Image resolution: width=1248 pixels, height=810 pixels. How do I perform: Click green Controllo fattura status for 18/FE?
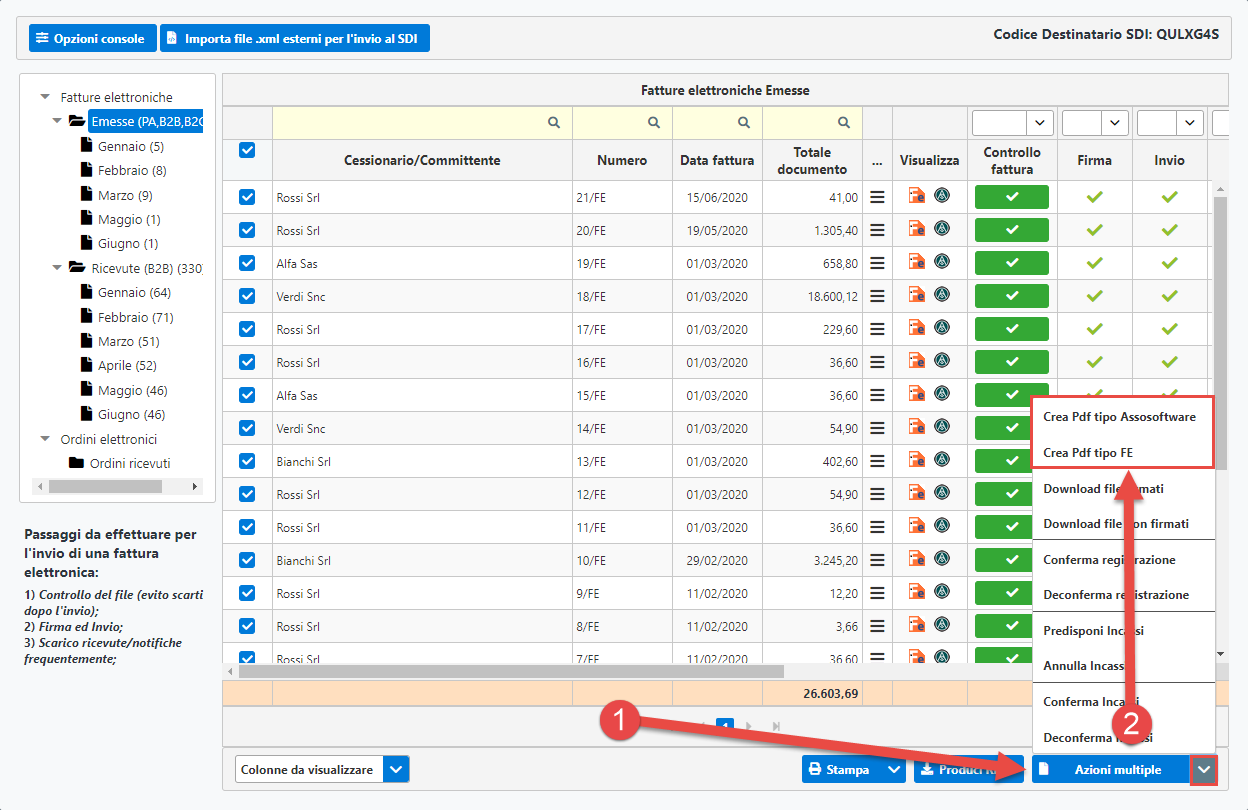tap(1012, 296)
